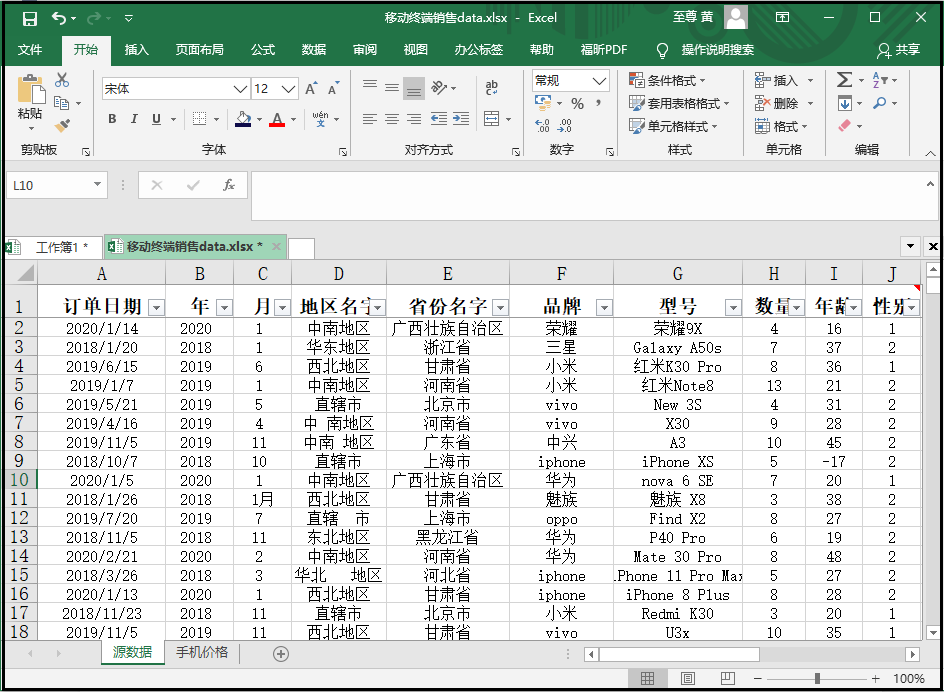Open filter dropdown for 订单日期 column
The height and width of the screenshot is (692, 944).
(157, 308)
